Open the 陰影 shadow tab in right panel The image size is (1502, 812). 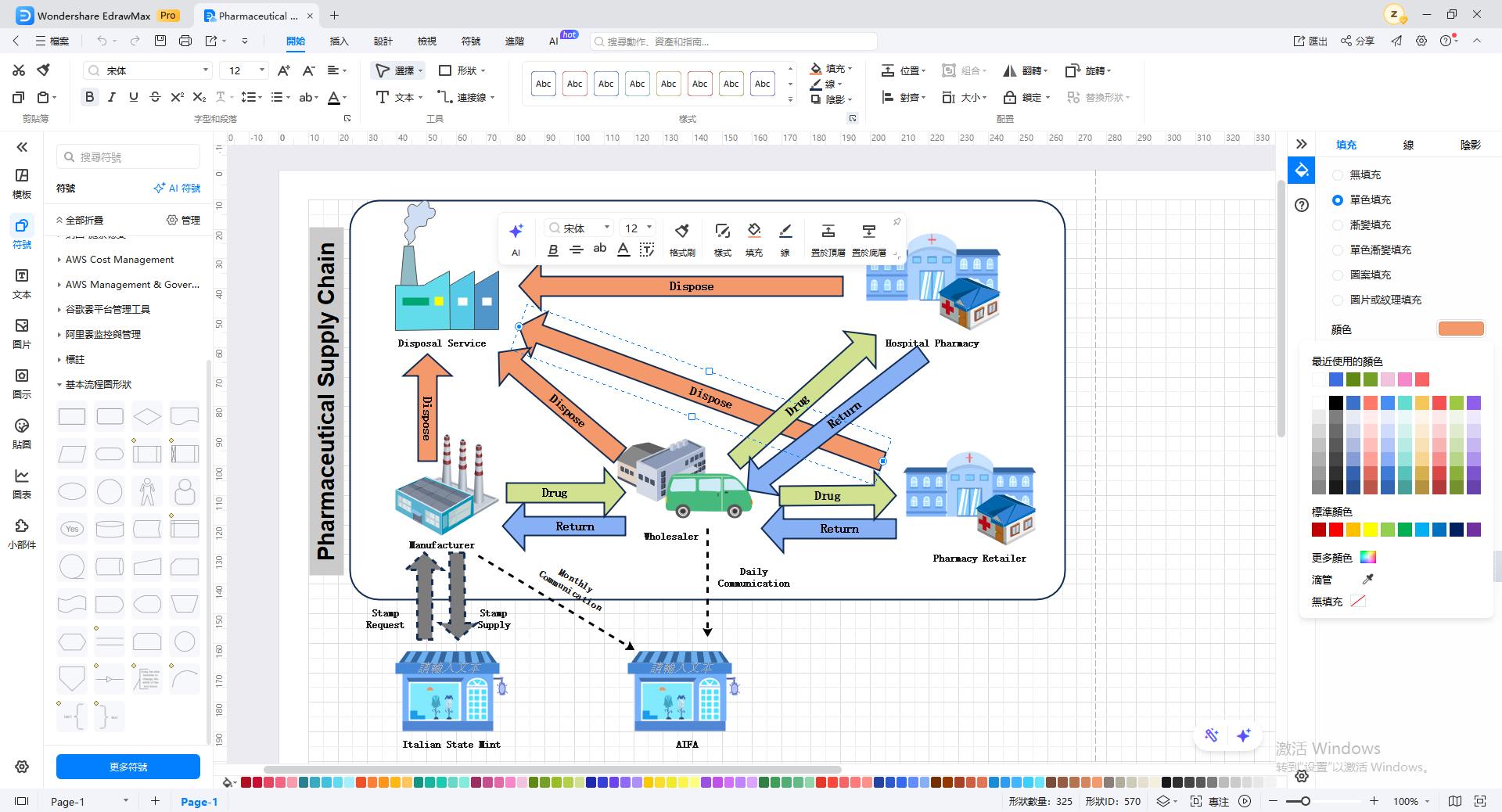[x=1471, y=145]
